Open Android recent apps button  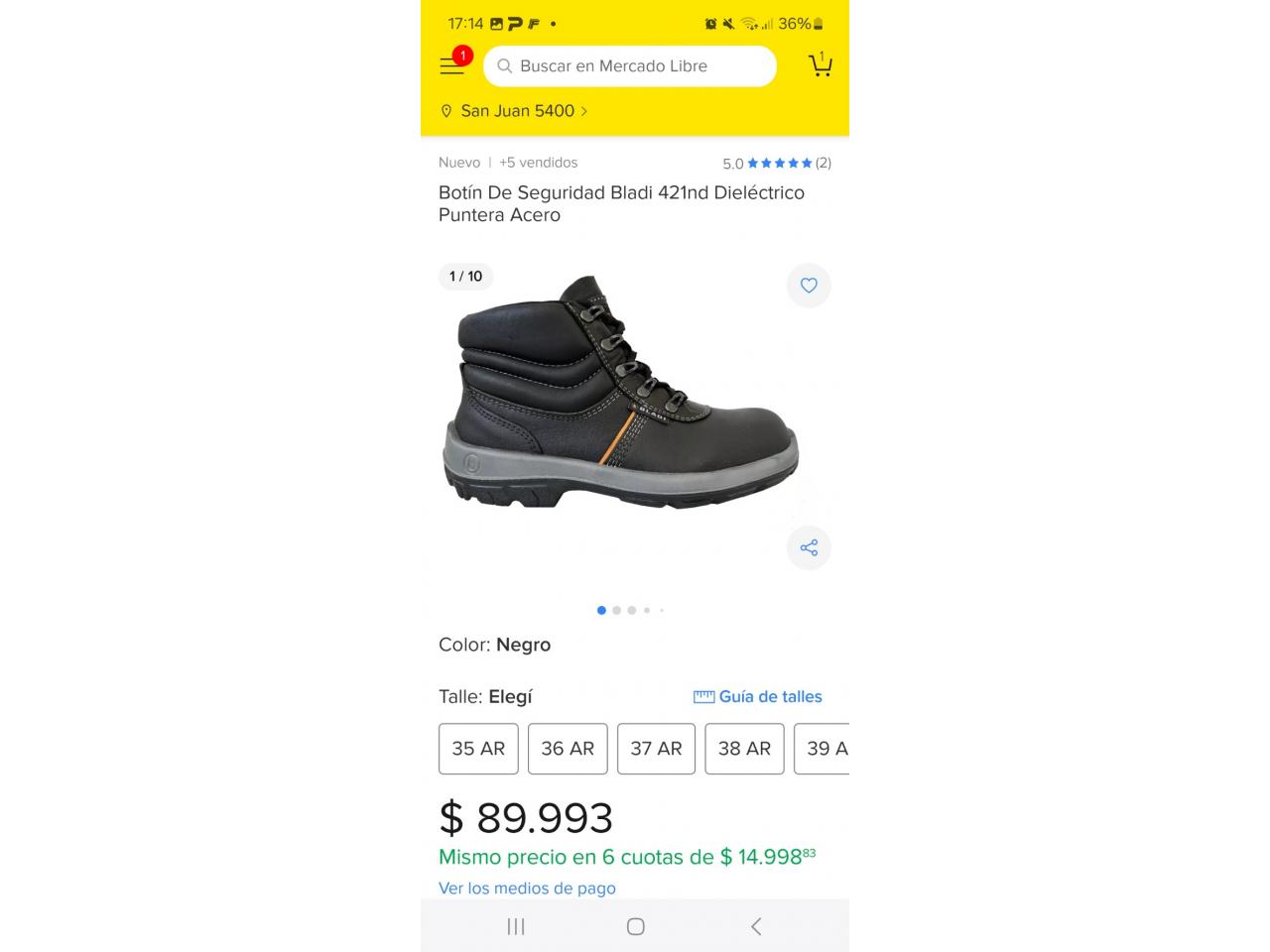coord(516,926)
